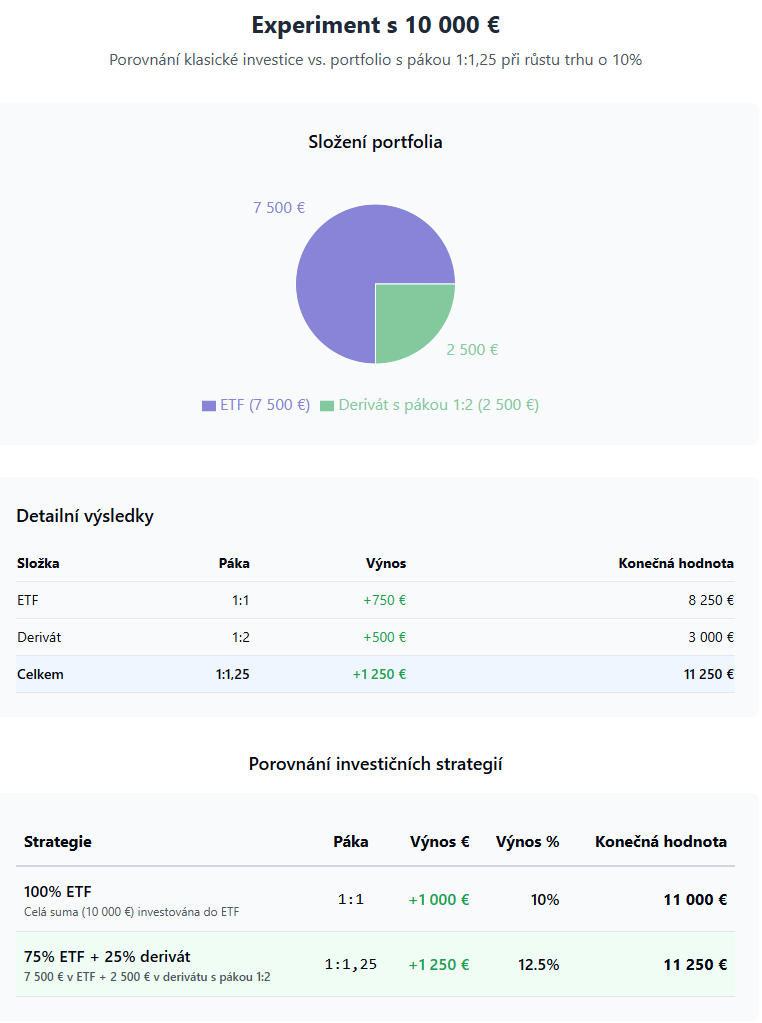This screenshot has height=1023, width=762.
Task: Click the '7 500 €' pie chart label
Action: (279, 208)
